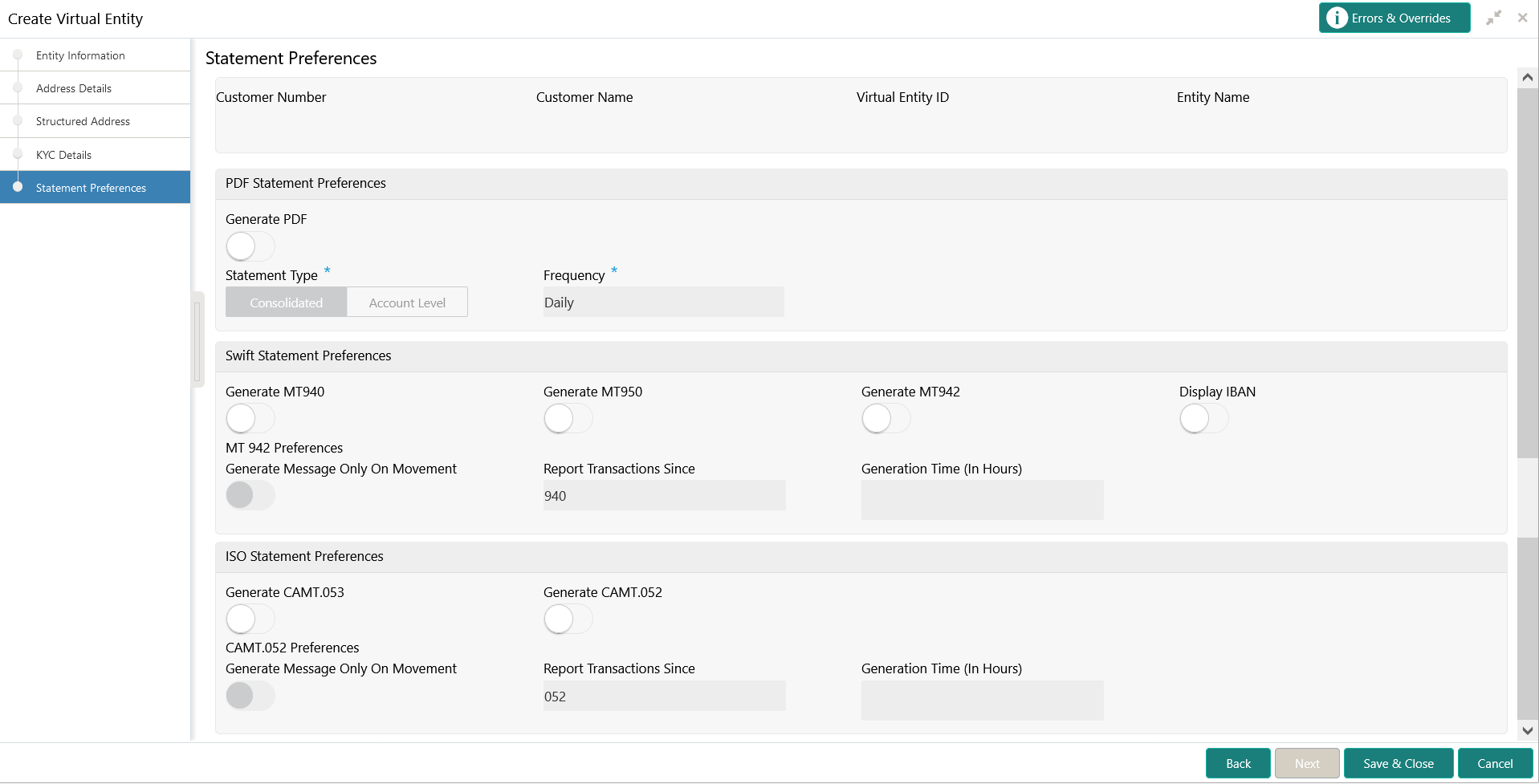Viewport: 1539px width, 784px height.
Task: Go to Entity Information step
Action: [x=80, y=55]
